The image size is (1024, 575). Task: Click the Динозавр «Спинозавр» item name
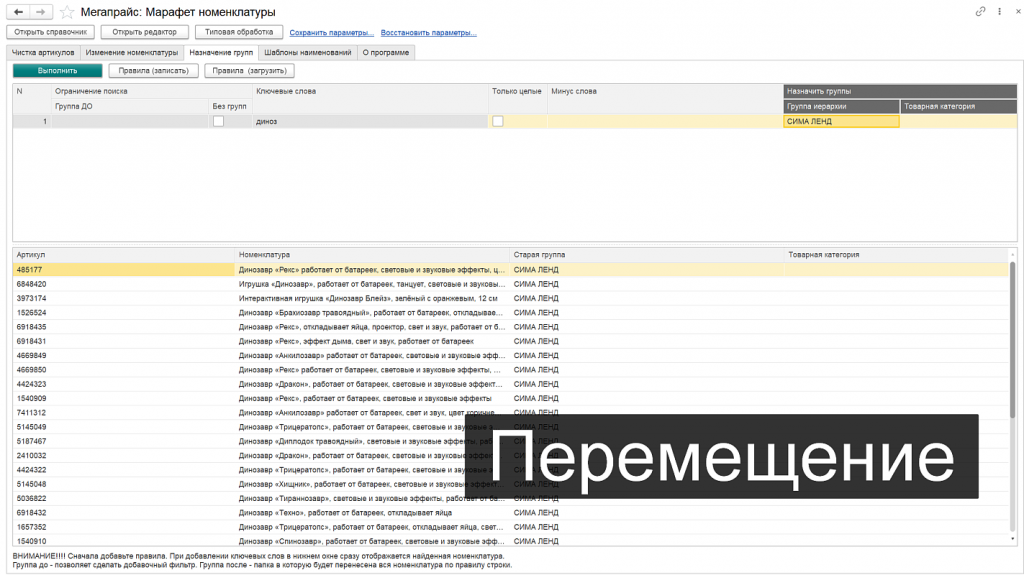pyautogui.click(x=371, y=541)
